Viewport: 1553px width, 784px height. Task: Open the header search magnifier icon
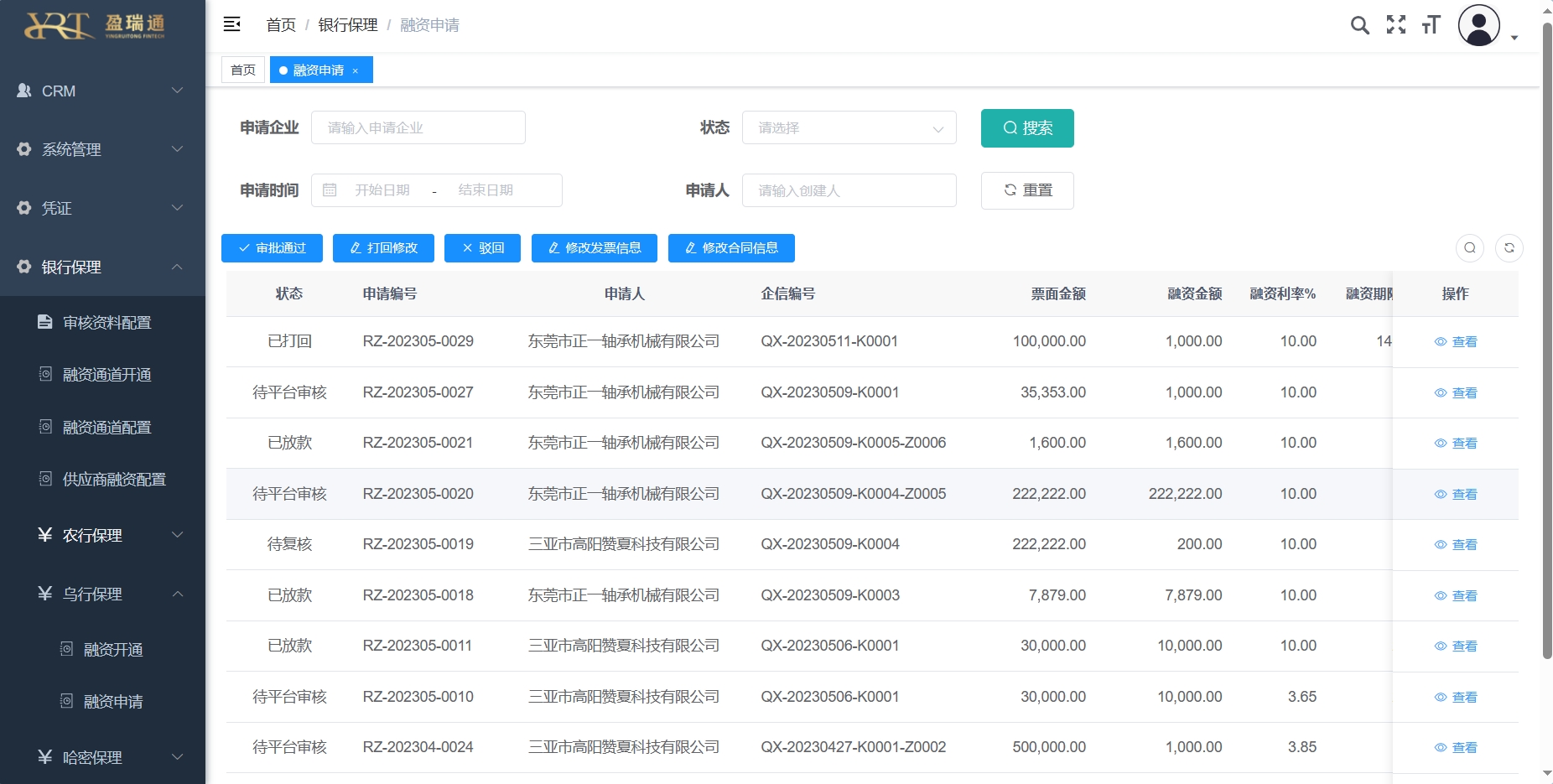1360,25
